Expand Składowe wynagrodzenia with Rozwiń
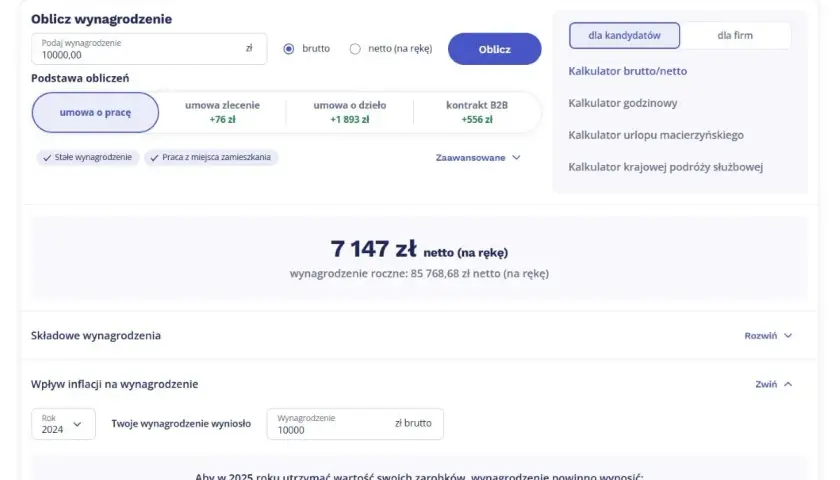 tap(768, 336)
